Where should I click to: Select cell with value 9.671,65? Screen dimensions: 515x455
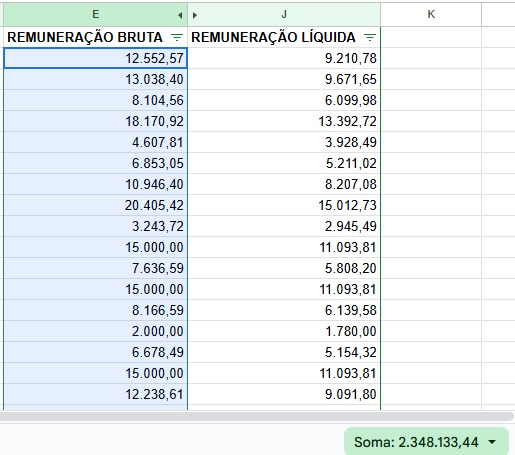[284, 79]
